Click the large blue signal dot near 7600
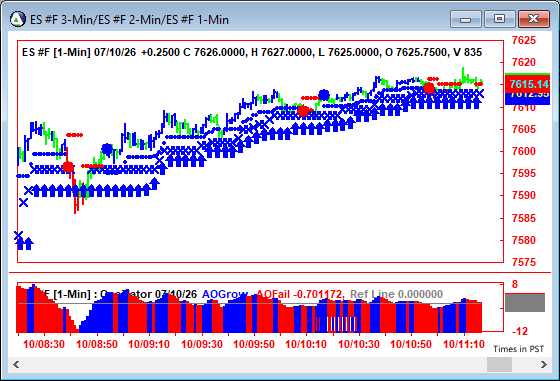This screenshot has height=381, width=560. [x=107, y=149]
